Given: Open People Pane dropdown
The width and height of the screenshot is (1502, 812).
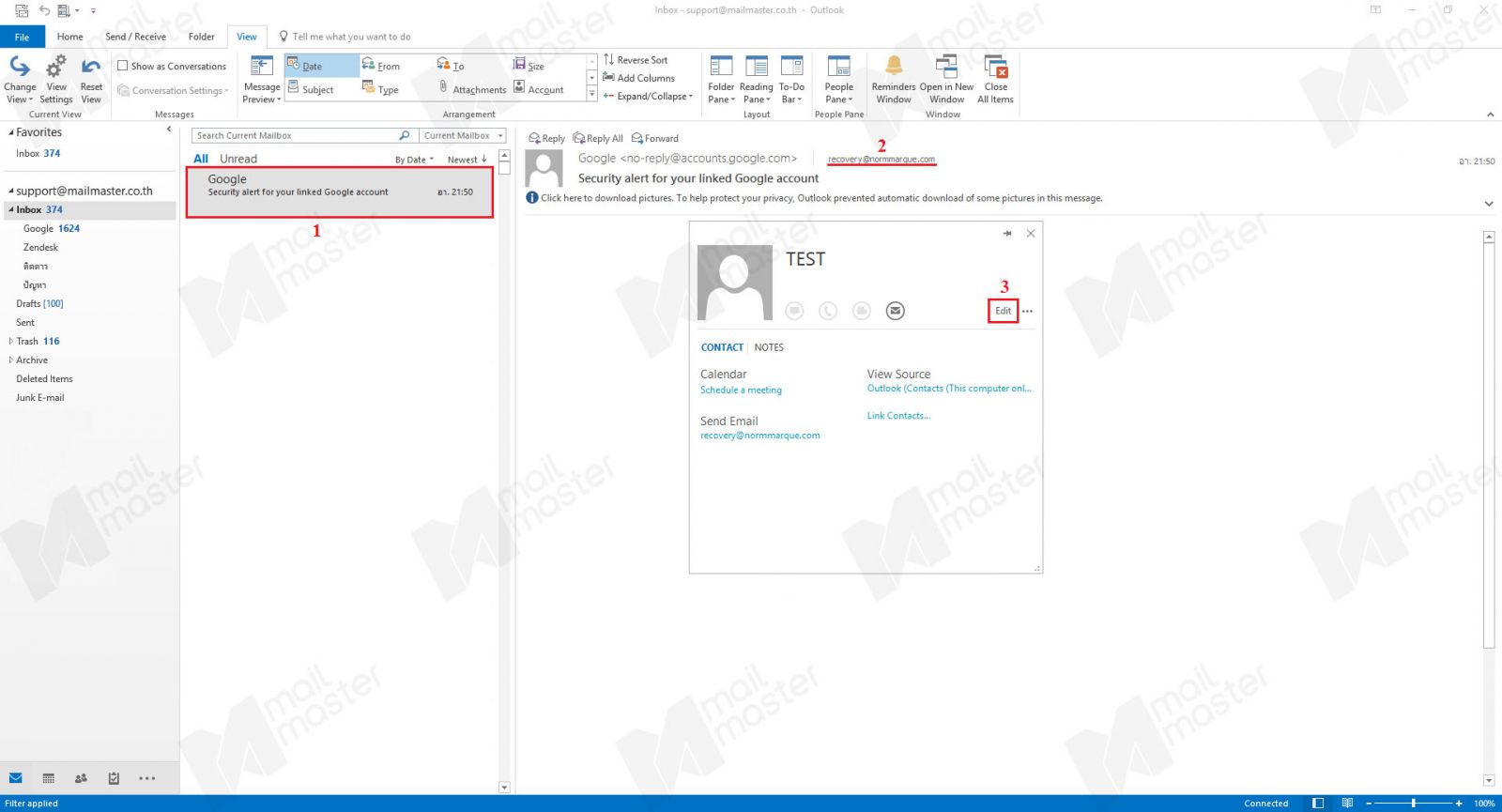Looking at the screenshot, I should coord(839,79).
